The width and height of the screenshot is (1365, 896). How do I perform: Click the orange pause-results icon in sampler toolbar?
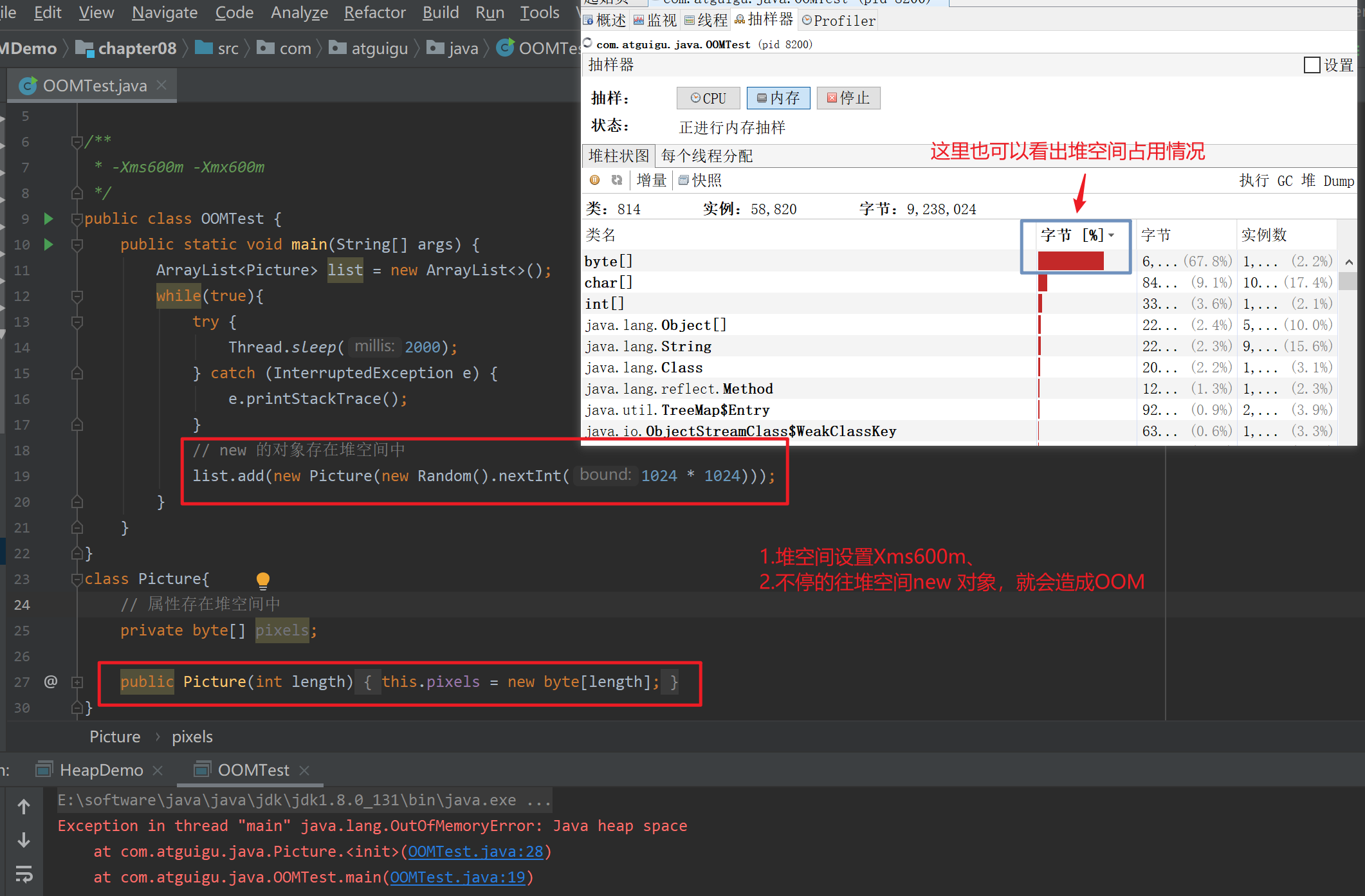click(x=594, y=180)
